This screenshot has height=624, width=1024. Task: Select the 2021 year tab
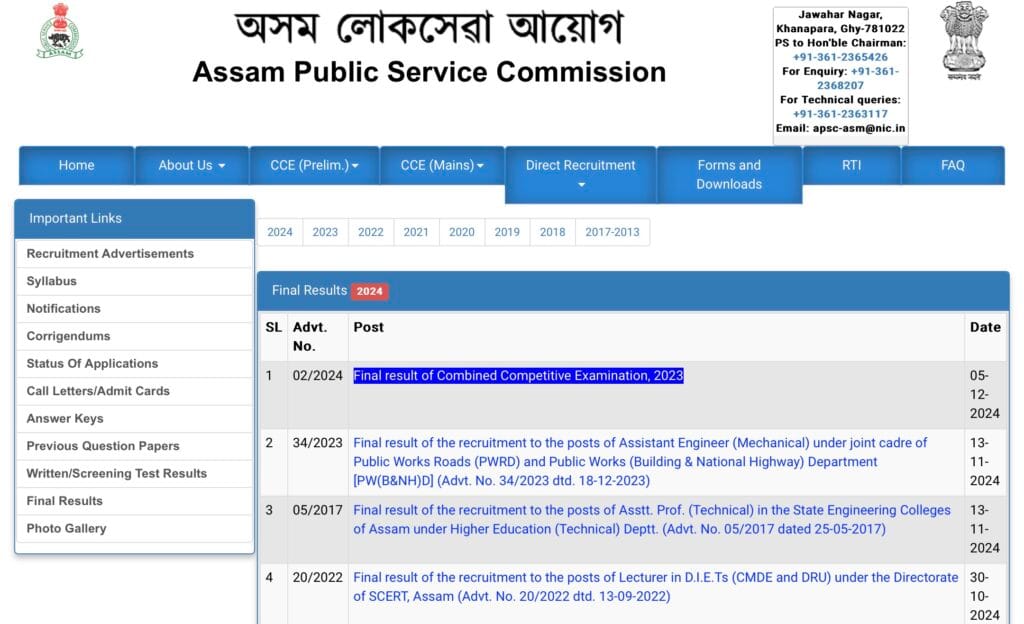coord(416,232)
